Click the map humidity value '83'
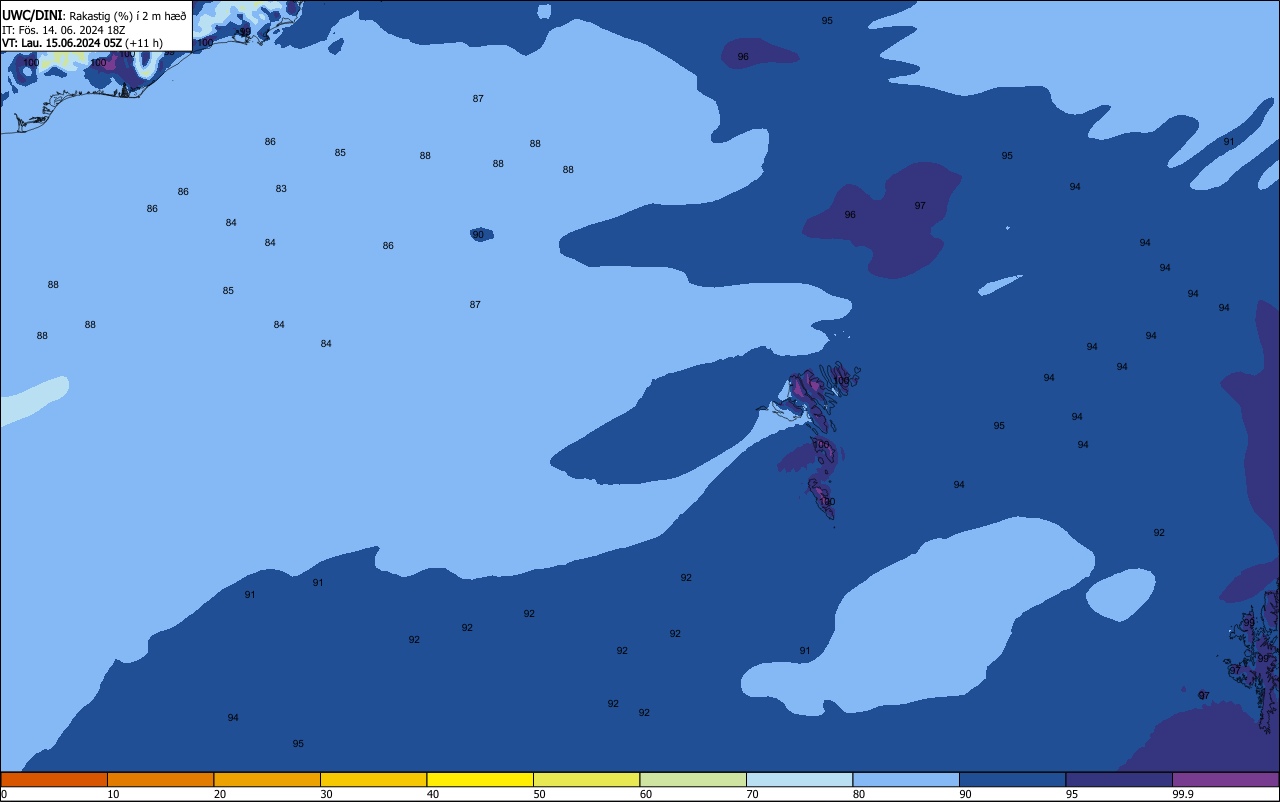The height and width of the screenshot is (802, 1280). (x=281, y=189)
